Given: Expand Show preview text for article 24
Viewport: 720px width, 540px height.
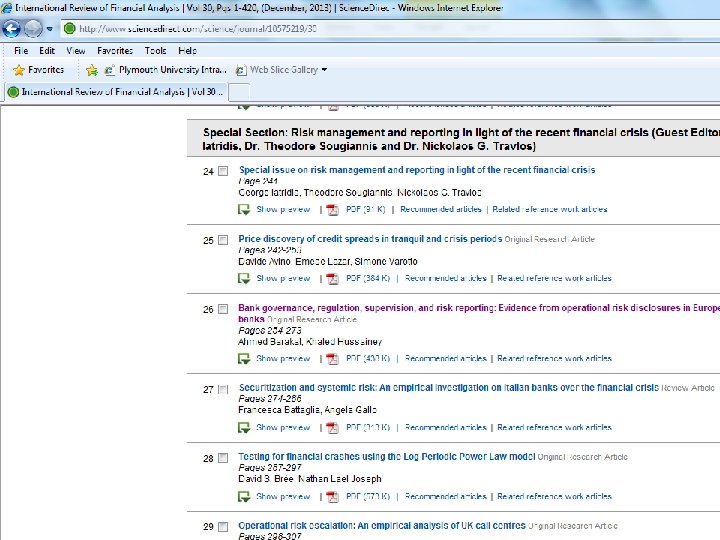Looking at the screenshot, I should 283,209.
